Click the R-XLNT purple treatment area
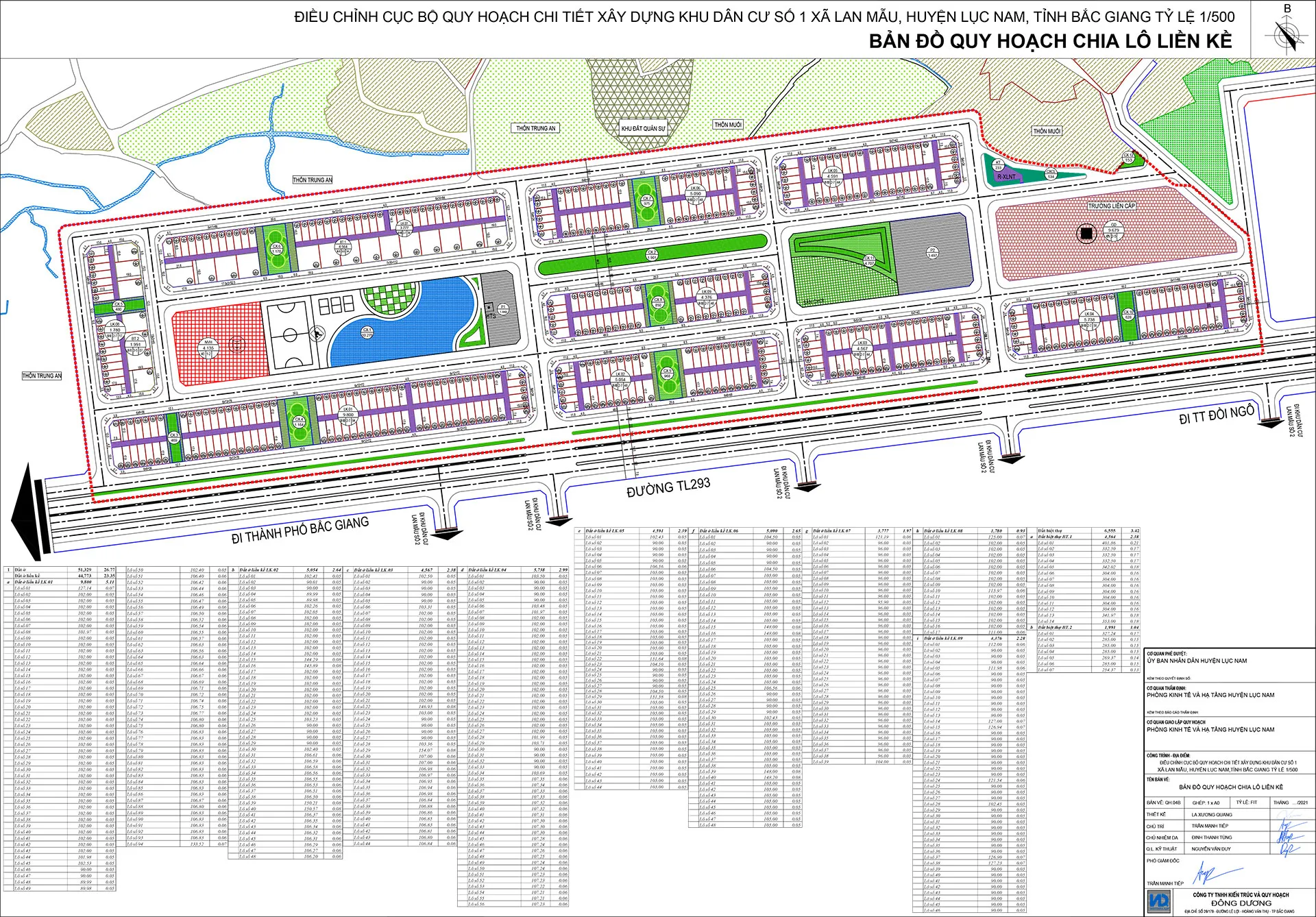Screen dimensions: 1316x917 [1008, 175]
